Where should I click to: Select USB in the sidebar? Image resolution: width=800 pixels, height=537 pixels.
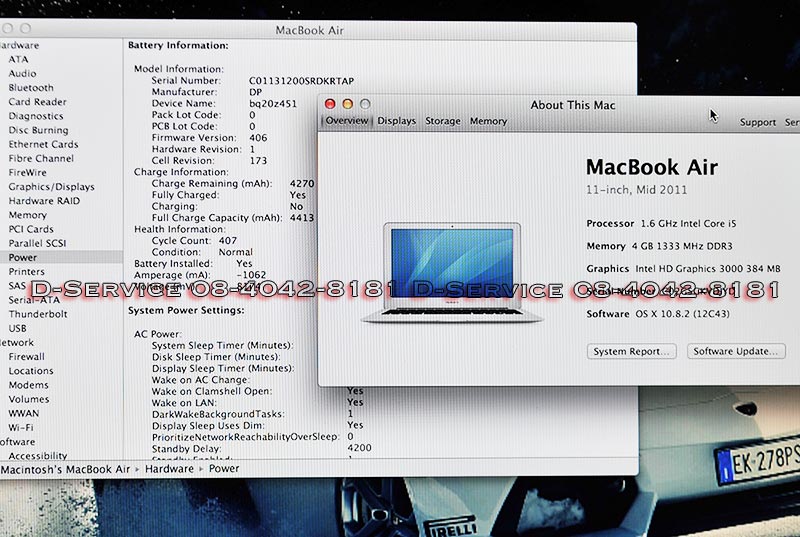(17, 328)
